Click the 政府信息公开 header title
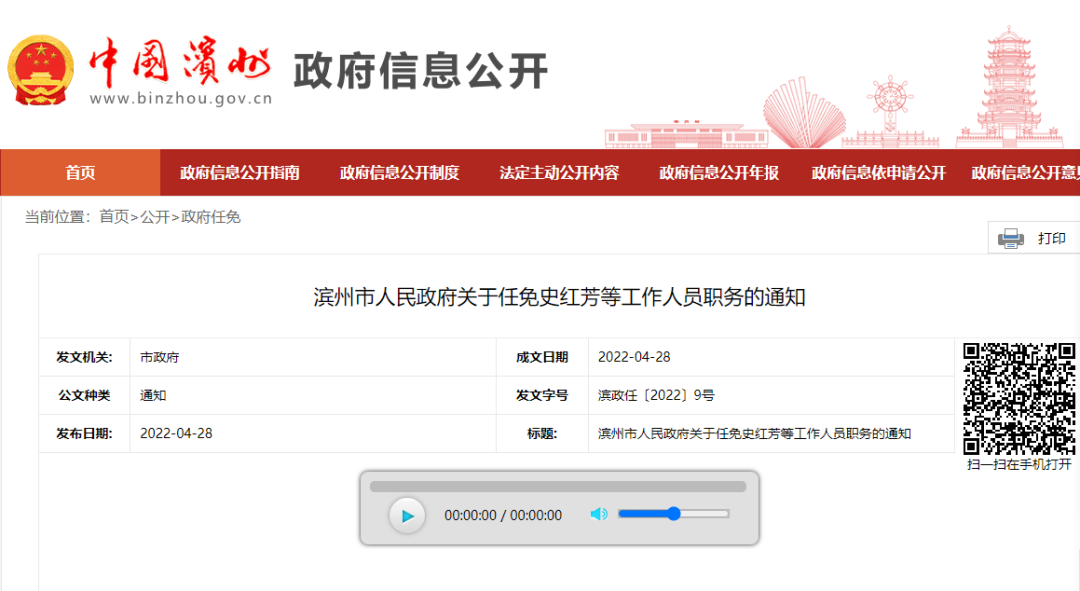 pos(421,70)
